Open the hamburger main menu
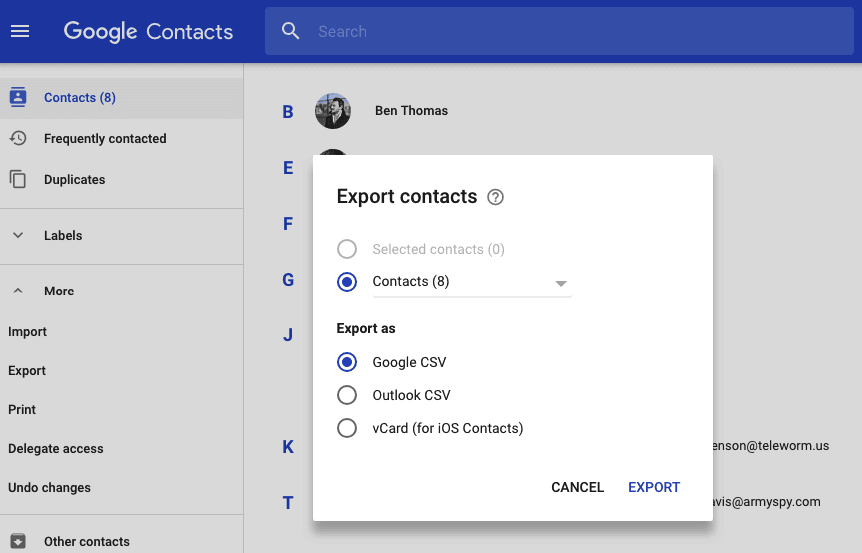The height and width of the screenshot is (553, 862). point(20,31)
